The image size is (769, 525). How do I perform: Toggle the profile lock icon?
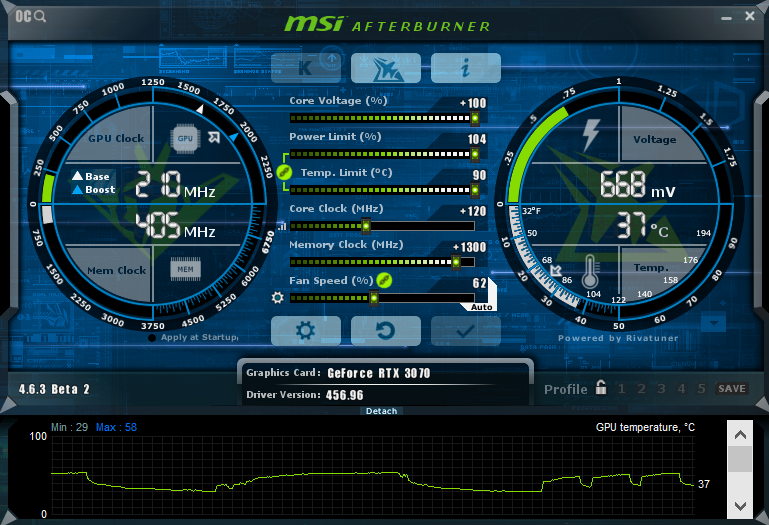pyautogui.click(x=601, y=387)
